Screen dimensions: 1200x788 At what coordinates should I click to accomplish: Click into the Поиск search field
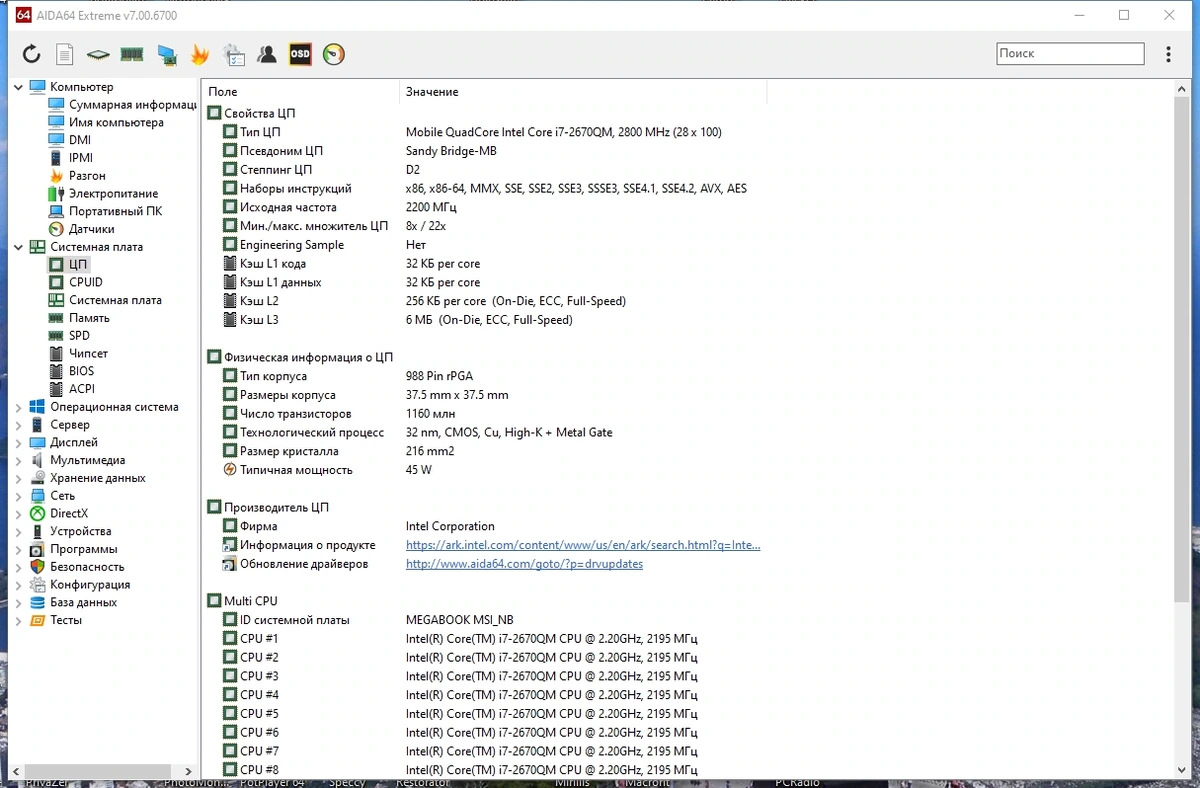(x=1070, y=54)
